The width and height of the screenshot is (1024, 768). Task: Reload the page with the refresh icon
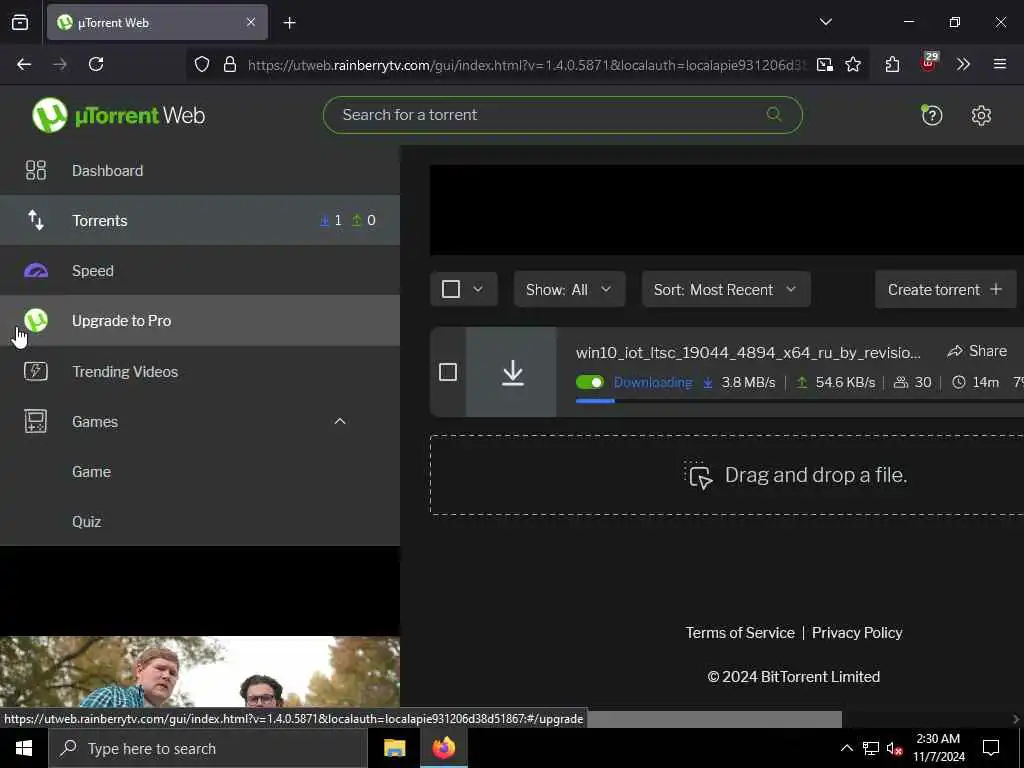point(96,64)
